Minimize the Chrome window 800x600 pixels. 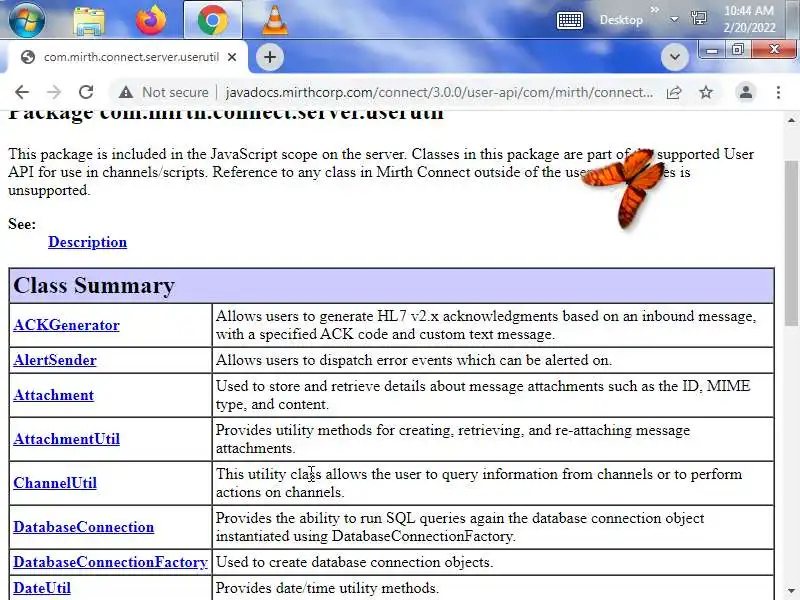click(712, 50)
